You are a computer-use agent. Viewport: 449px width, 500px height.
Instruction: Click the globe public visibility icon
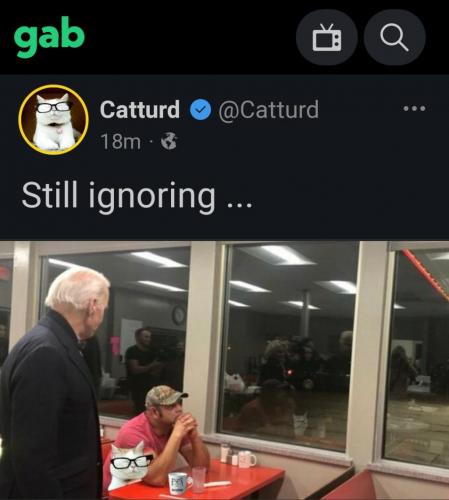169,141
